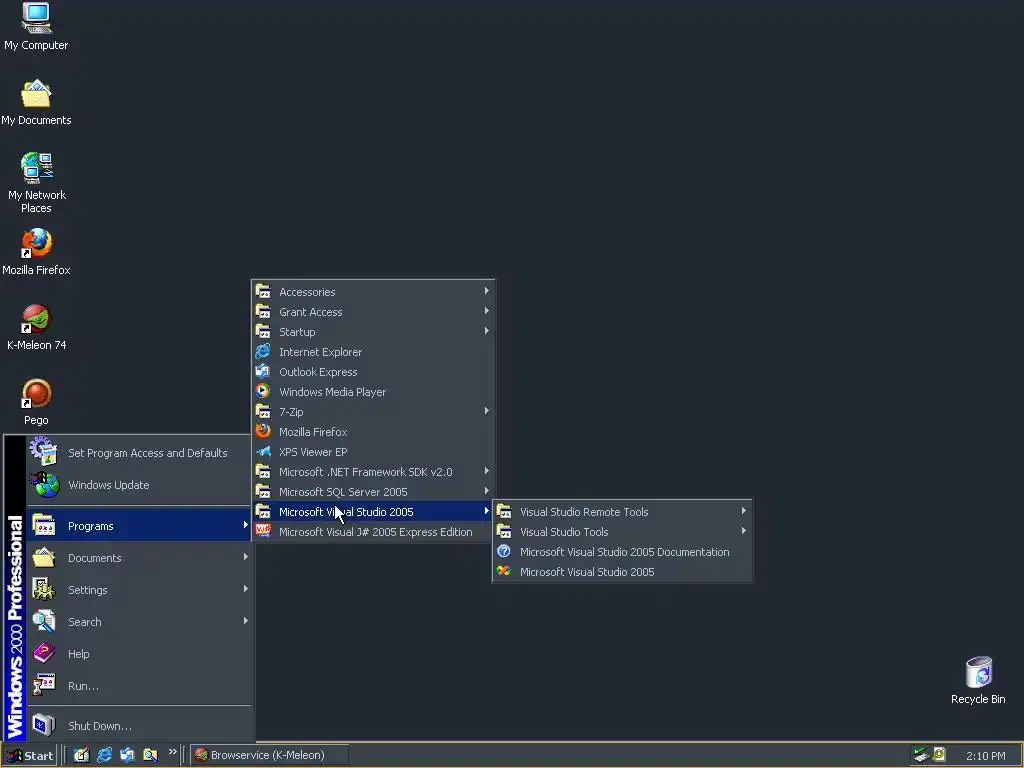Select the Mozilla Firefox desktop shortcut
The width and height of the screenshot is (1024, 768).
(36, 251)
